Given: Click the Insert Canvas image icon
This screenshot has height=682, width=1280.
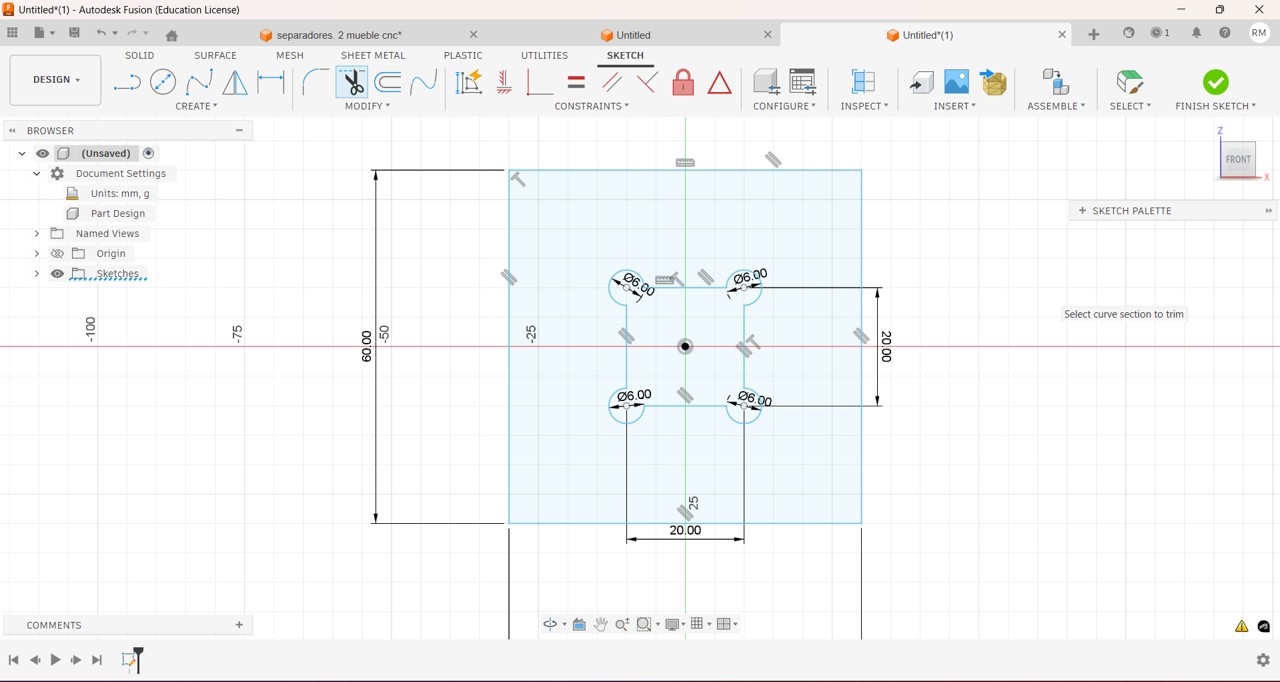Looking at the screenshot, I should tap(957, 82).
